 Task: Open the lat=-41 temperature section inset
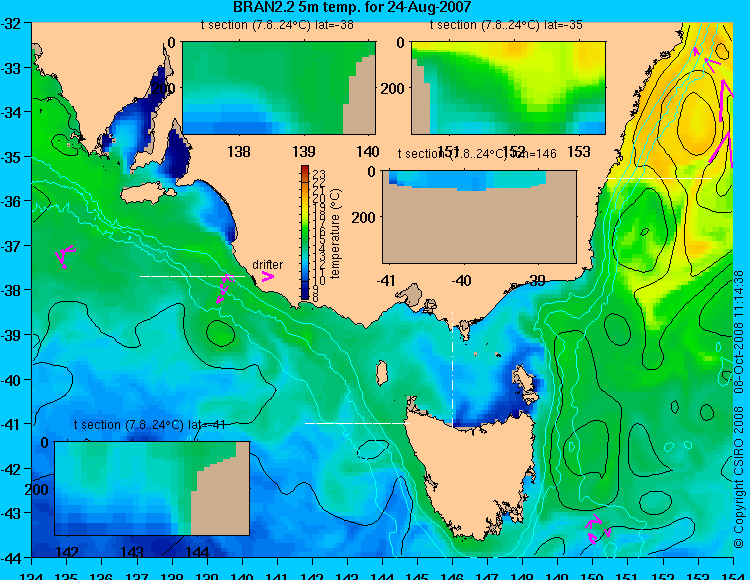tap(152, 488)
